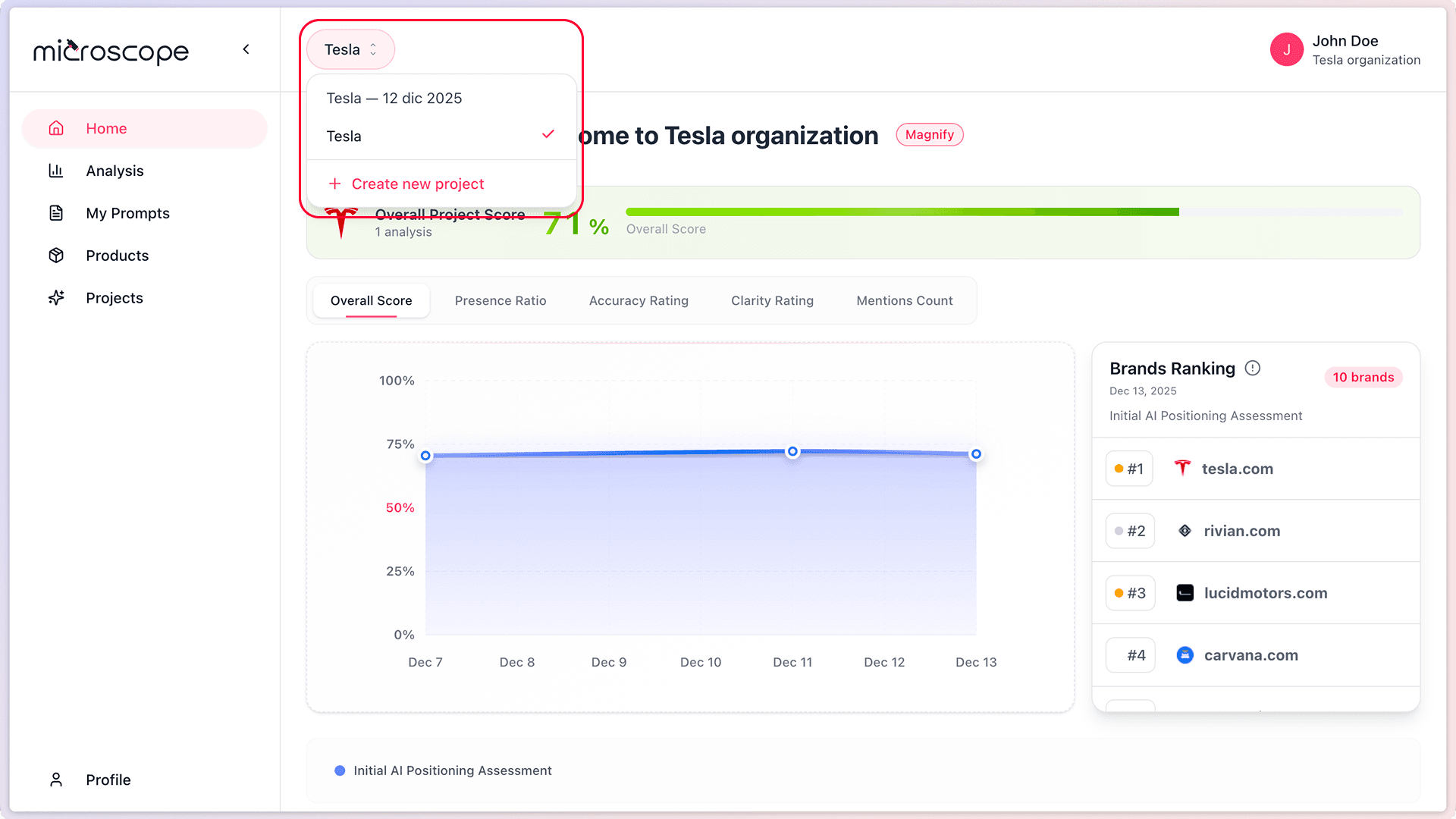Switch to the Presence Ratio tab
The width and height of the screenshot is (1456, 819).
[500, 300]
